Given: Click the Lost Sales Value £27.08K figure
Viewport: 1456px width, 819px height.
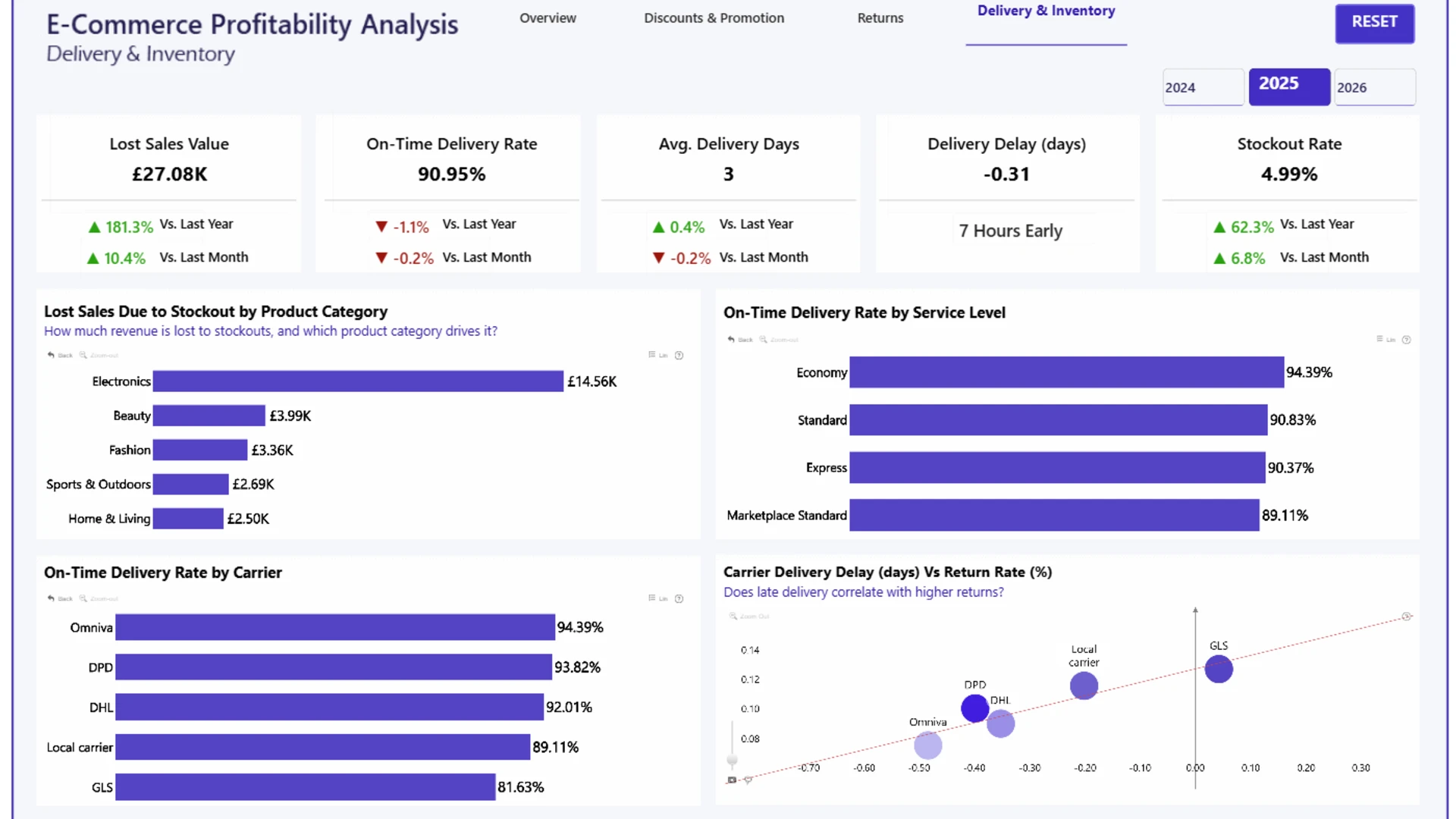Looking at the screenshot, I should coord(169,174).
